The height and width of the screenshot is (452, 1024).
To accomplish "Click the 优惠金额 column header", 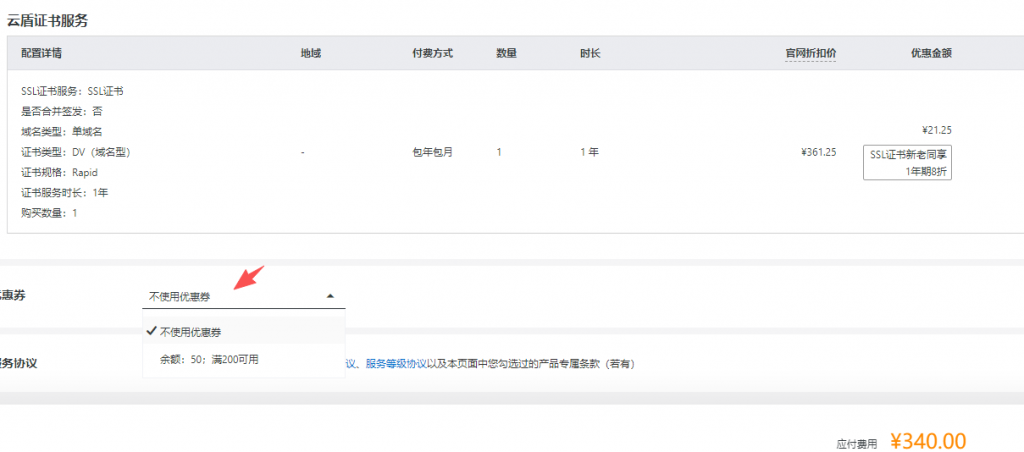I will pos(930,53).
